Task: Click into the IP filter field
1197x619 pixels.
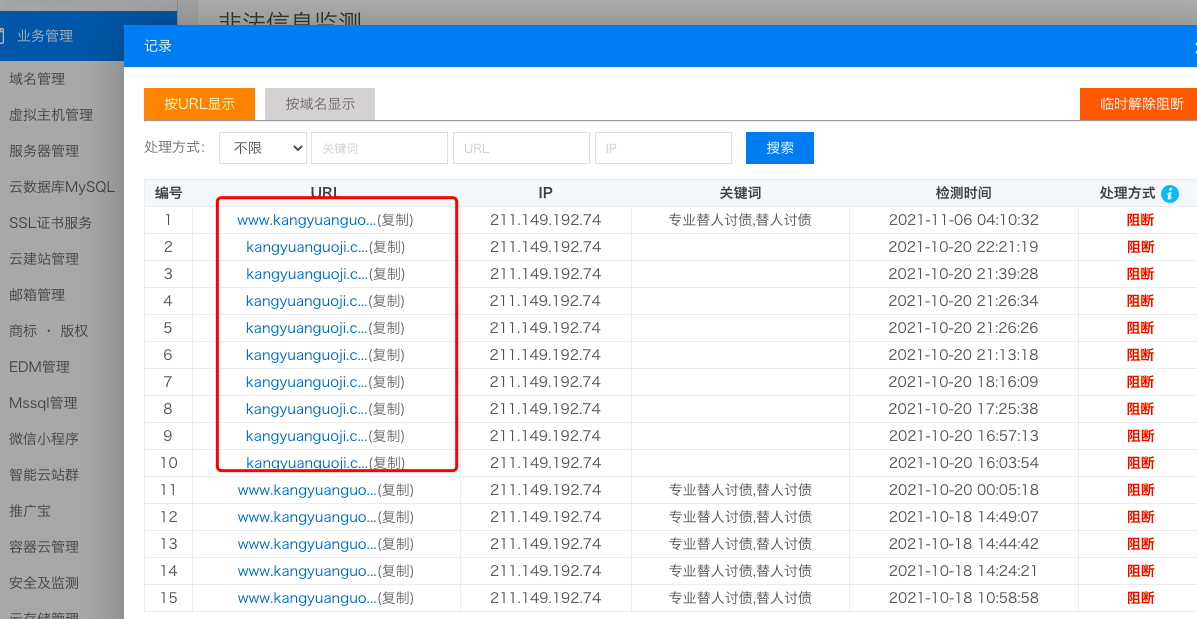Action: [x=663, y=148]
